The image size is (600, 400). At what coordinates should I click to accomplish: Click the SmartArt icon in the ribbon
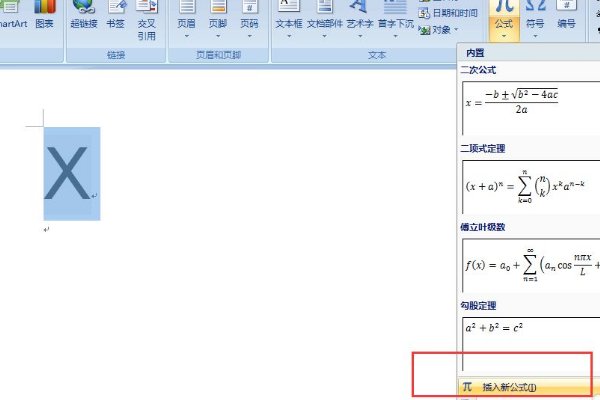click(11, 15)
